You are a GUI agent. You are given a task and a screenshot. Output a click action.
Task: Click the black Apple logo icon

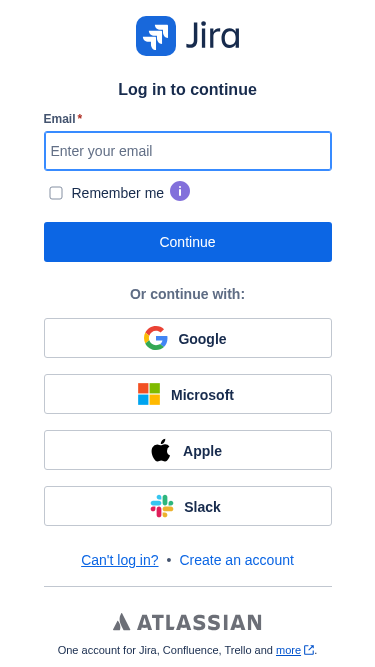tap(161, 450)
